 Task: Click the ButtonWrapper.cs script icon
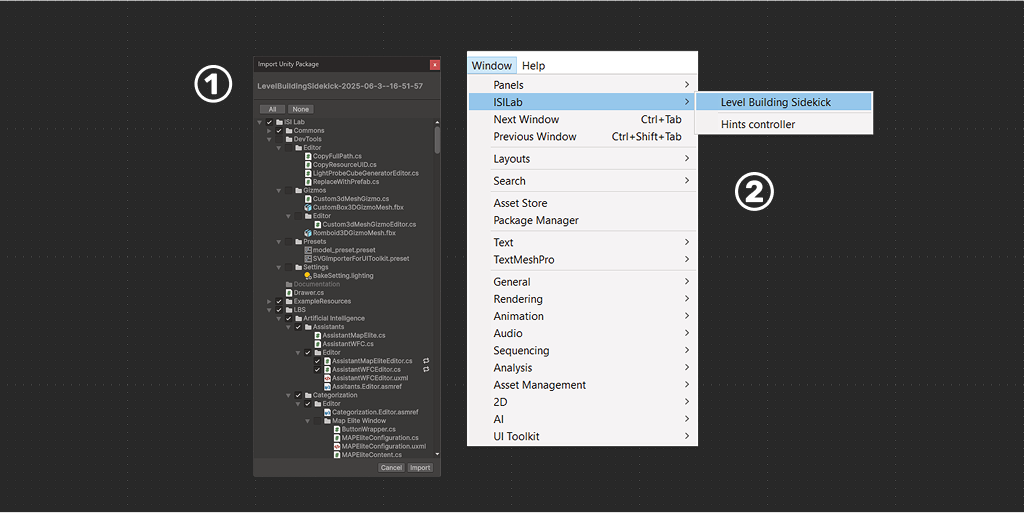[x=337, y=429]
